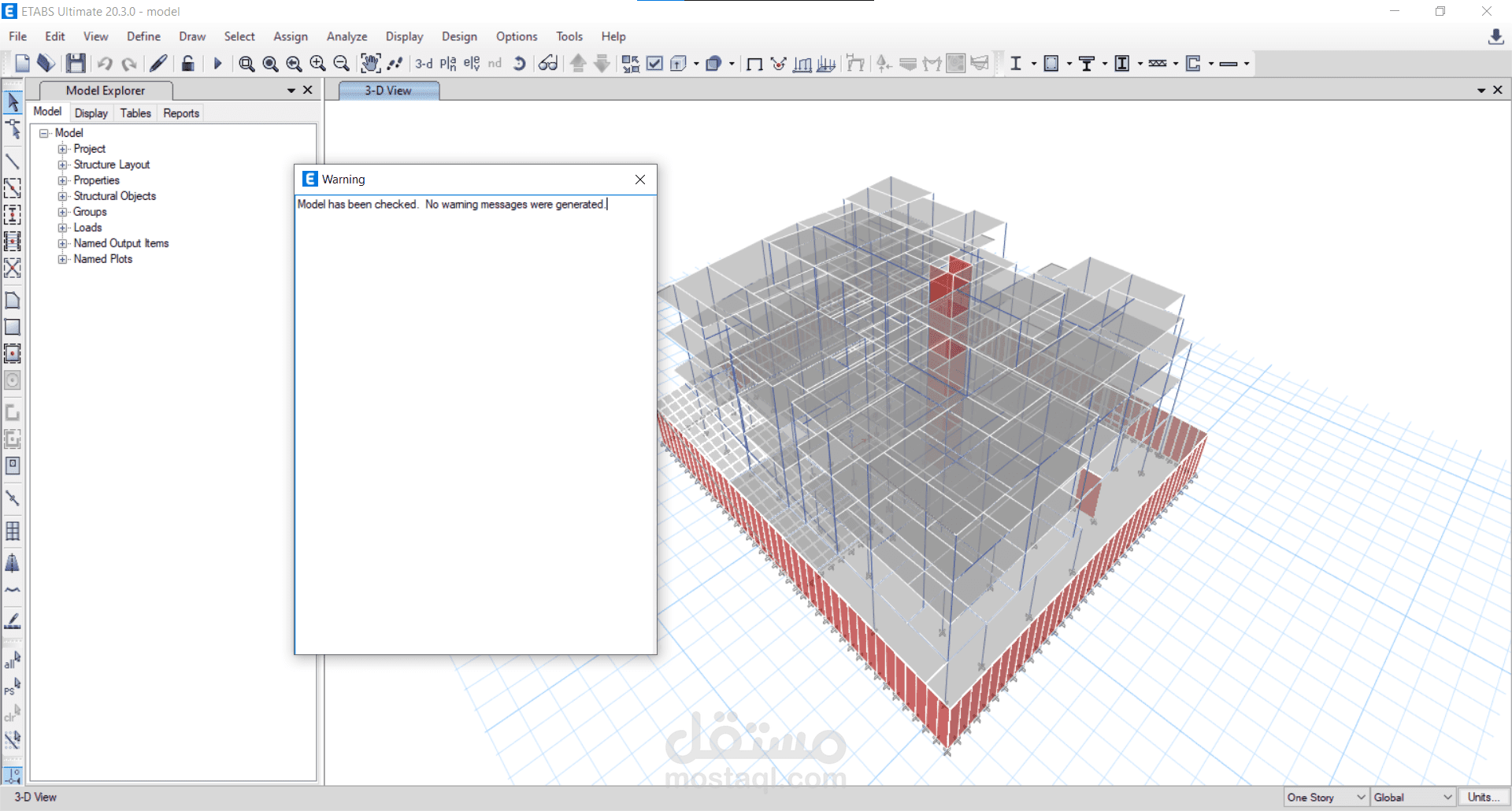Click the warning message text box
1512x811 pixels.
476,424
